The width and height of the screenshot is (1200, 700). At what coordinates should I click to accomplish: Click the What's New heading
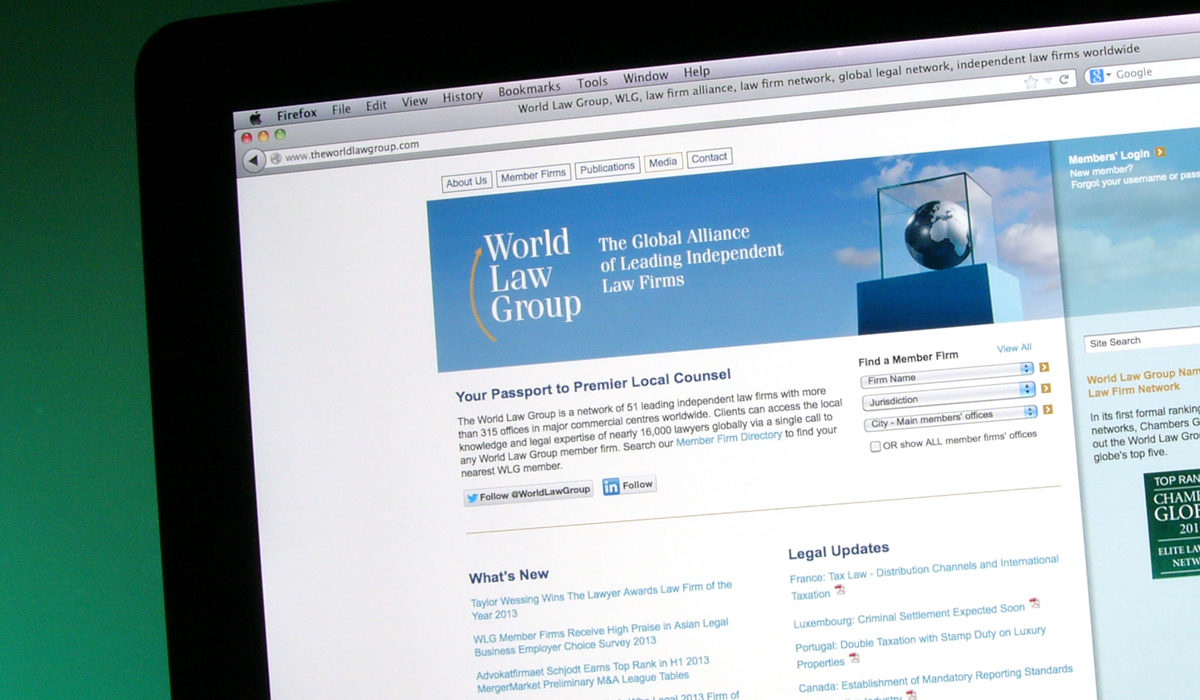point(509,575)
